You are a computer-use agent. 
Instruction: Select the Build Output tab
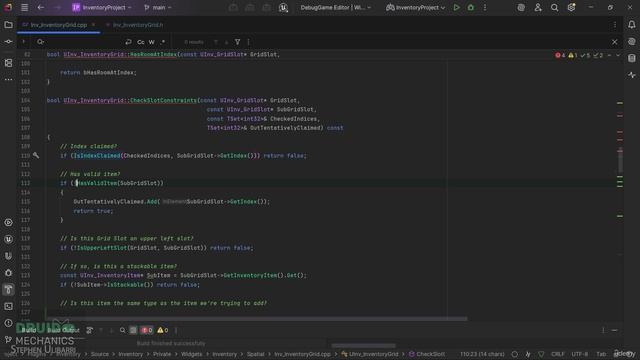pos(63,330)
